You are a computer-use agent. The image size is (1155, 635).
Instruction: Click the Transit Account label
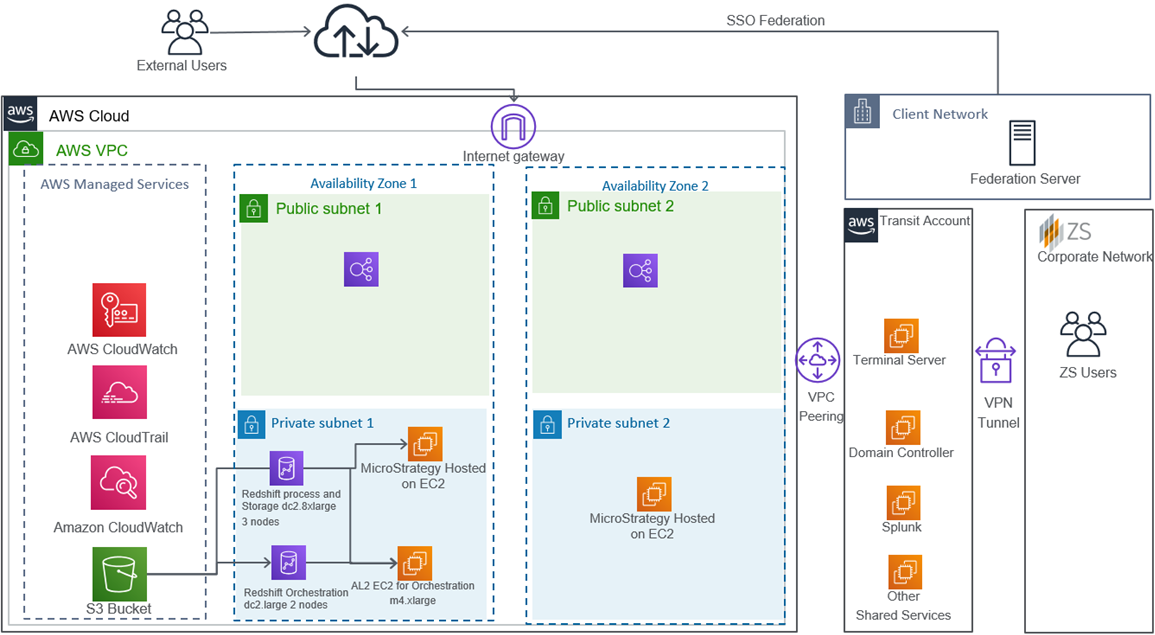tap(924, 220)
